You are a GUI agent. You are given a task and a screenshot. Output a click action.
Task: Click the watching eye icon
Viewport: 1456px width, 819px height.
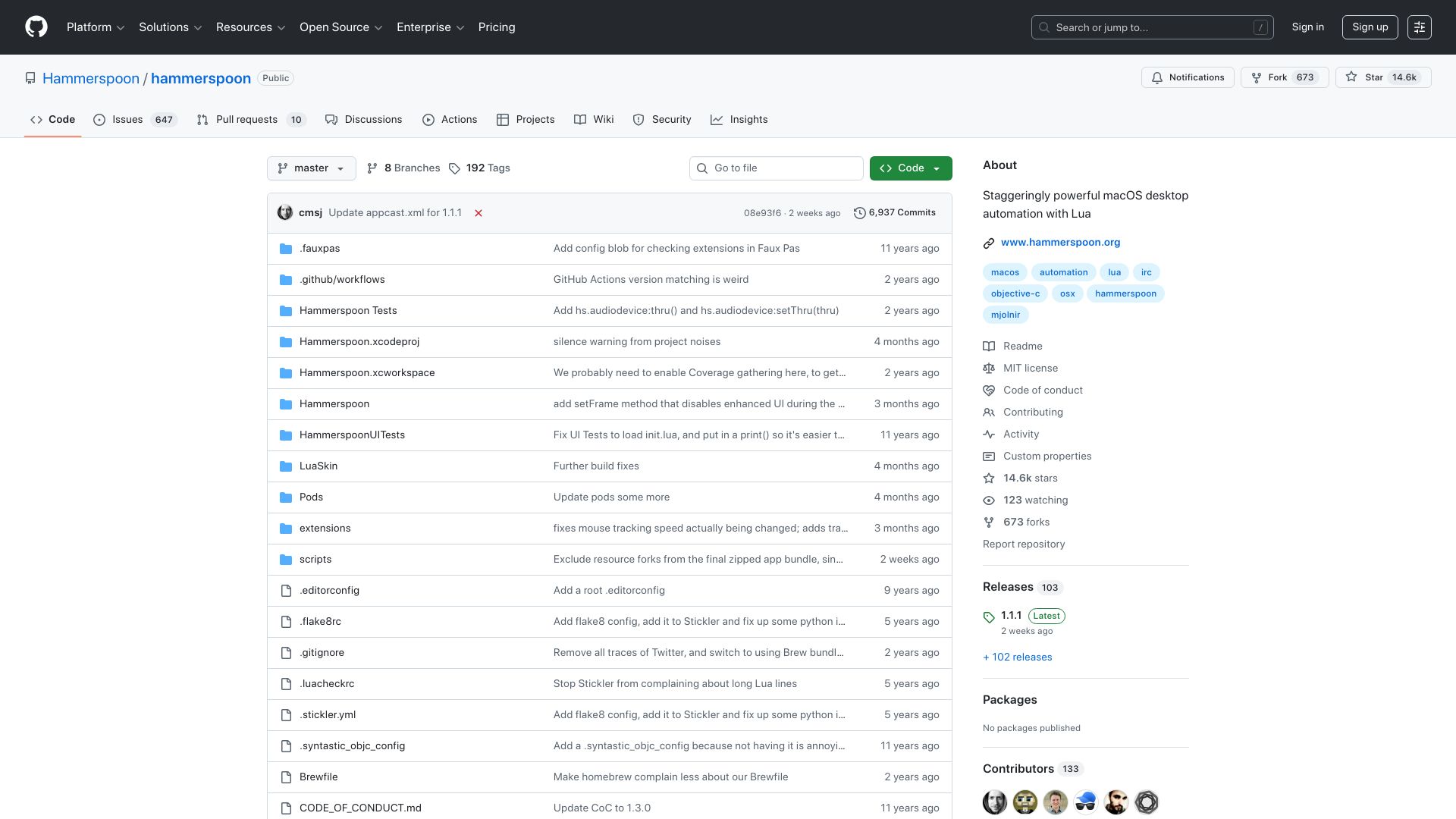[989, 500]
